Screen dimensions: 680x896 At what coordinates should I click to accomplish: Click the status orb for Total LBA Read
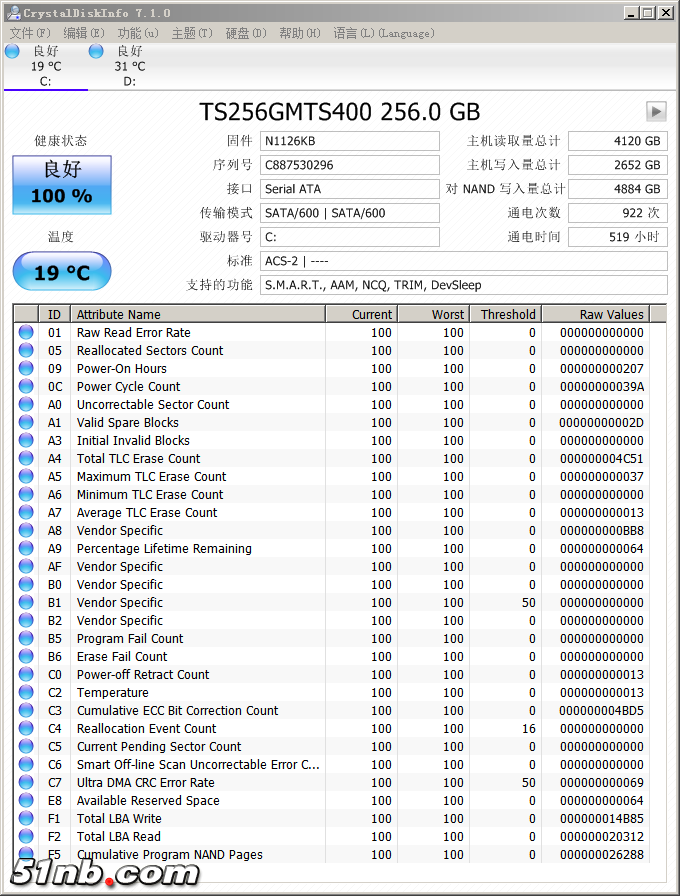point(26,836)
